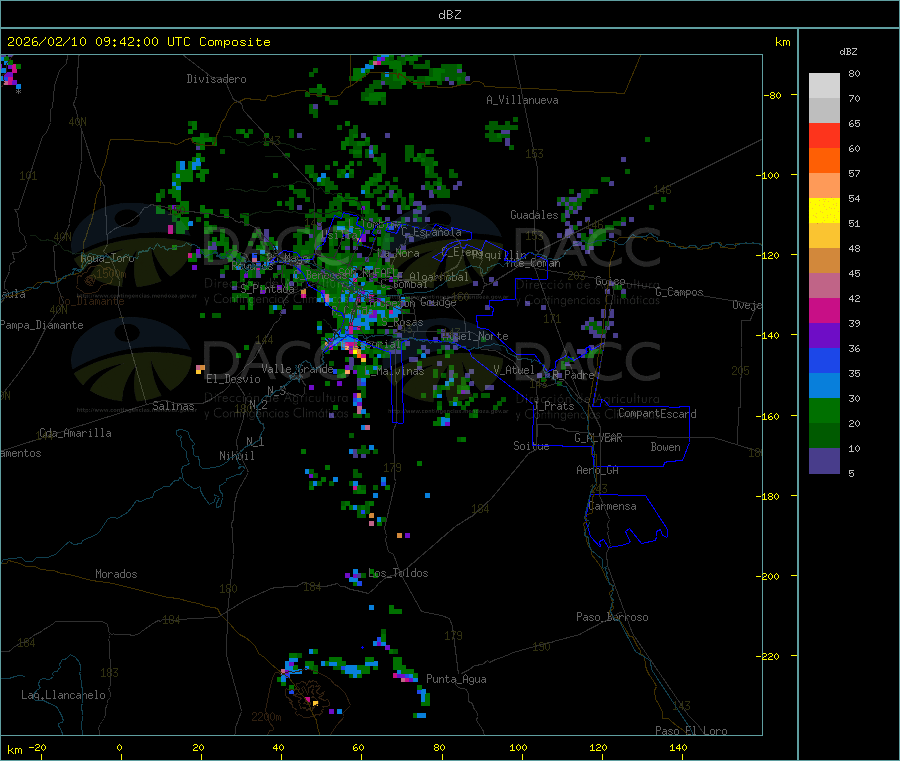The image size is (900, 761).
Task: Click the -200 tick on km axis
Action: 768,576
